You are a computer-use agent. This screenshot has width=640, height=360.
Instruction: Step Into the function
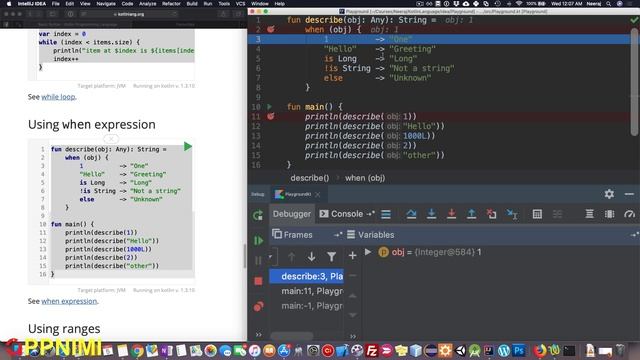[431, 214]
